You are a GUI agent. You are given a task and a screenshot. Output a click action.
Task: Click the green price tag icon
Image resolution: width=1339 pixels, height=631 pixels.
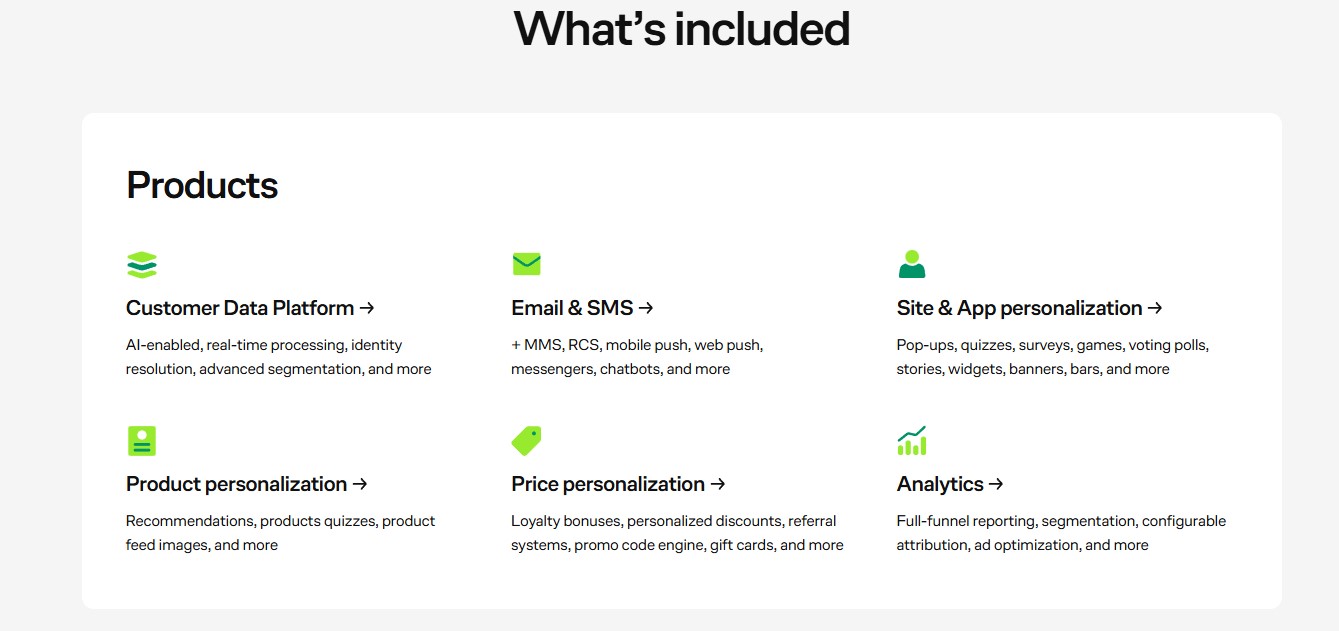click(526, 440)
